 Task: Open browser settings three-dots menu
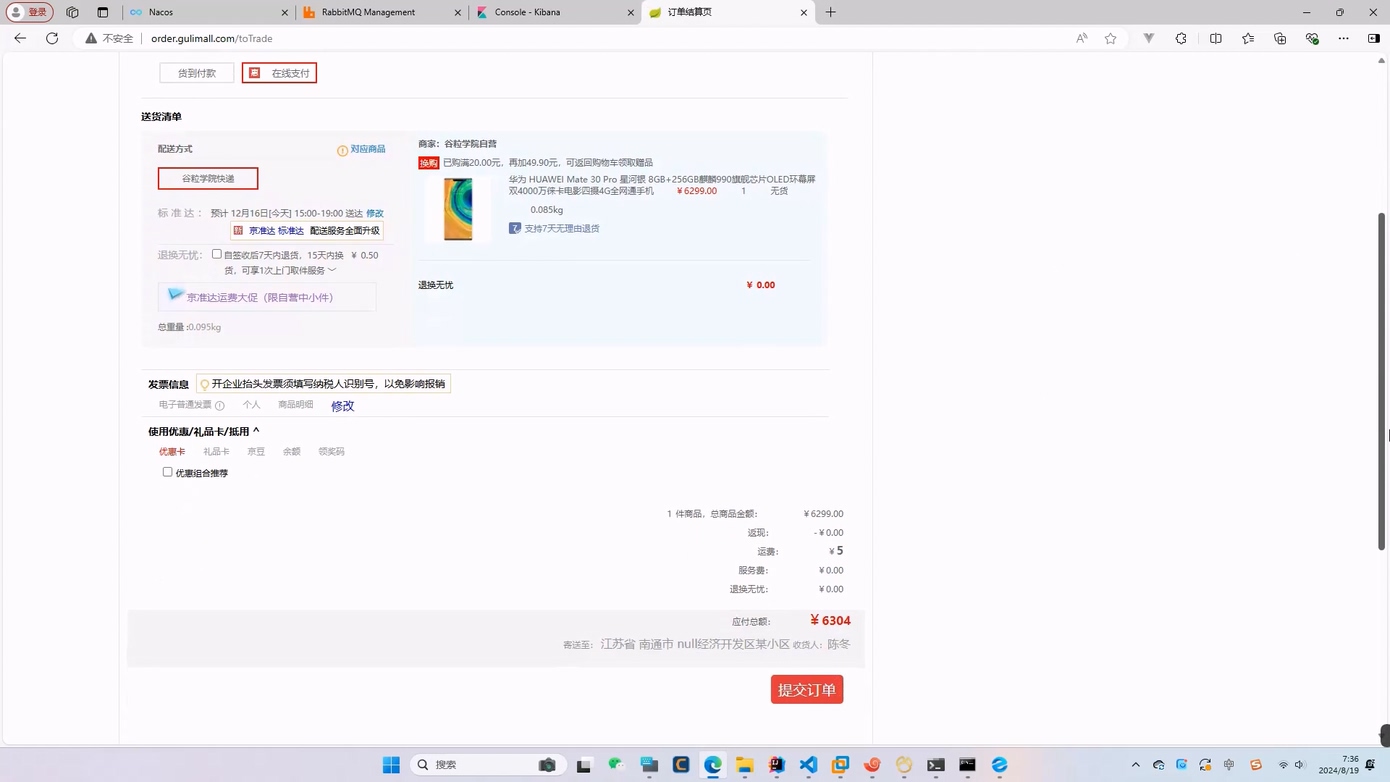(1343, 38)
